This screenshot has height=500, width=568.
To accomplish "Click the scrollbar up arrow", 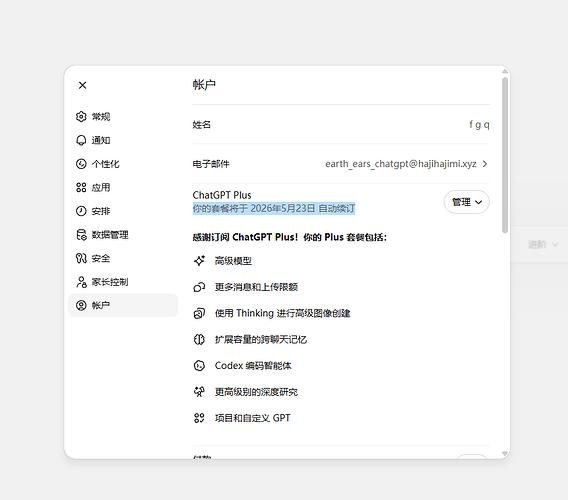I will [x=505, y=72].
